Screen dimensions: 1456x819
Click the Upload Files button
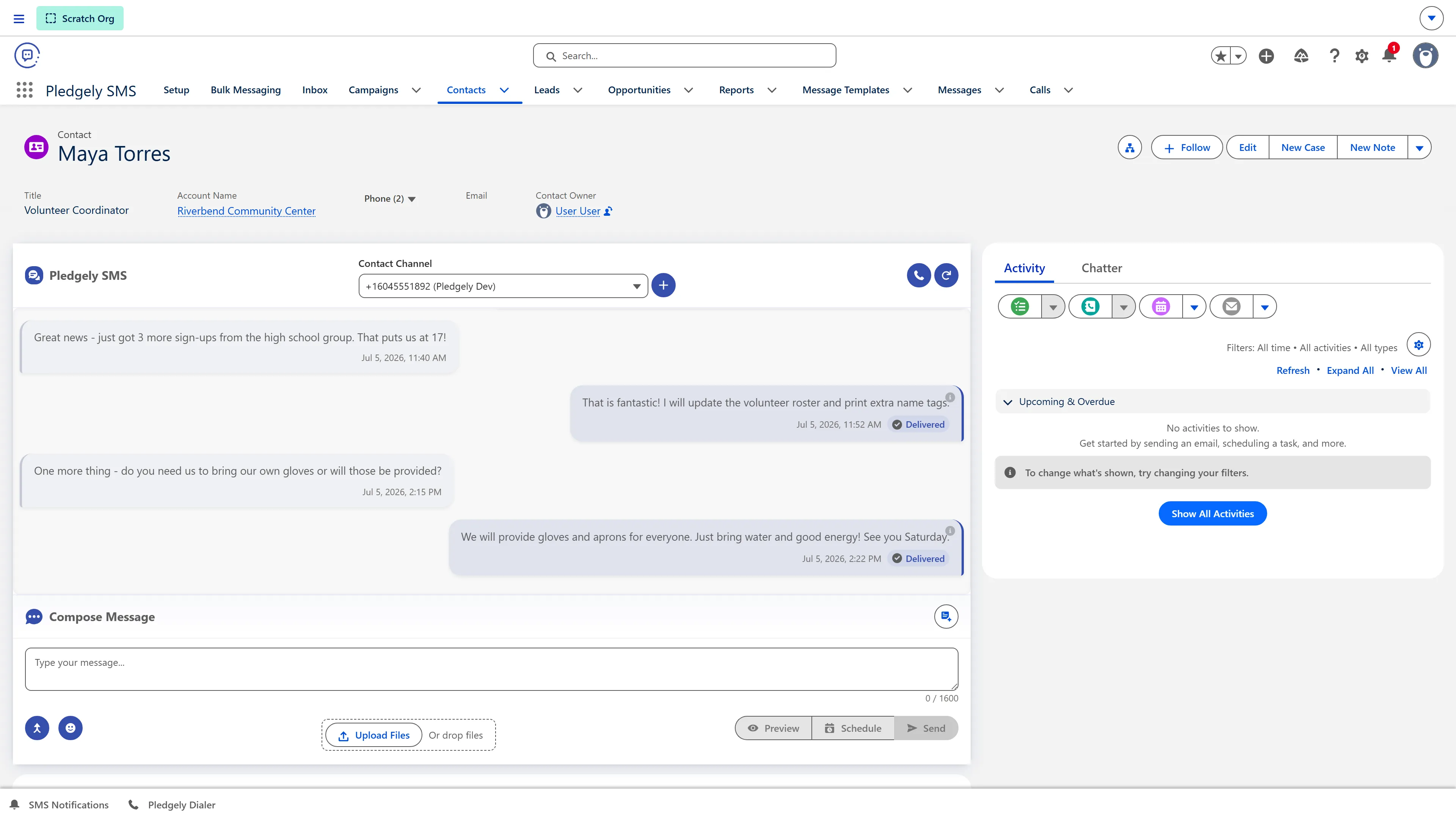374,735
